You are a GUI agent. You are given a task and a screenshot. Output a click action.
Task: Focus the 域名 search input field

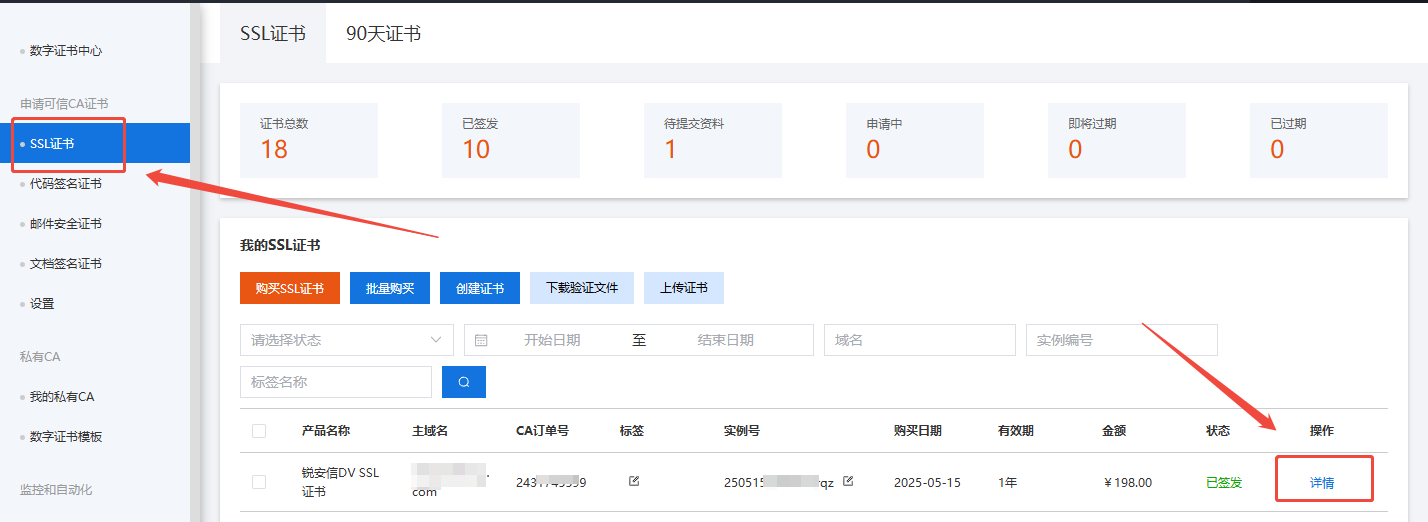coord(919,340)
